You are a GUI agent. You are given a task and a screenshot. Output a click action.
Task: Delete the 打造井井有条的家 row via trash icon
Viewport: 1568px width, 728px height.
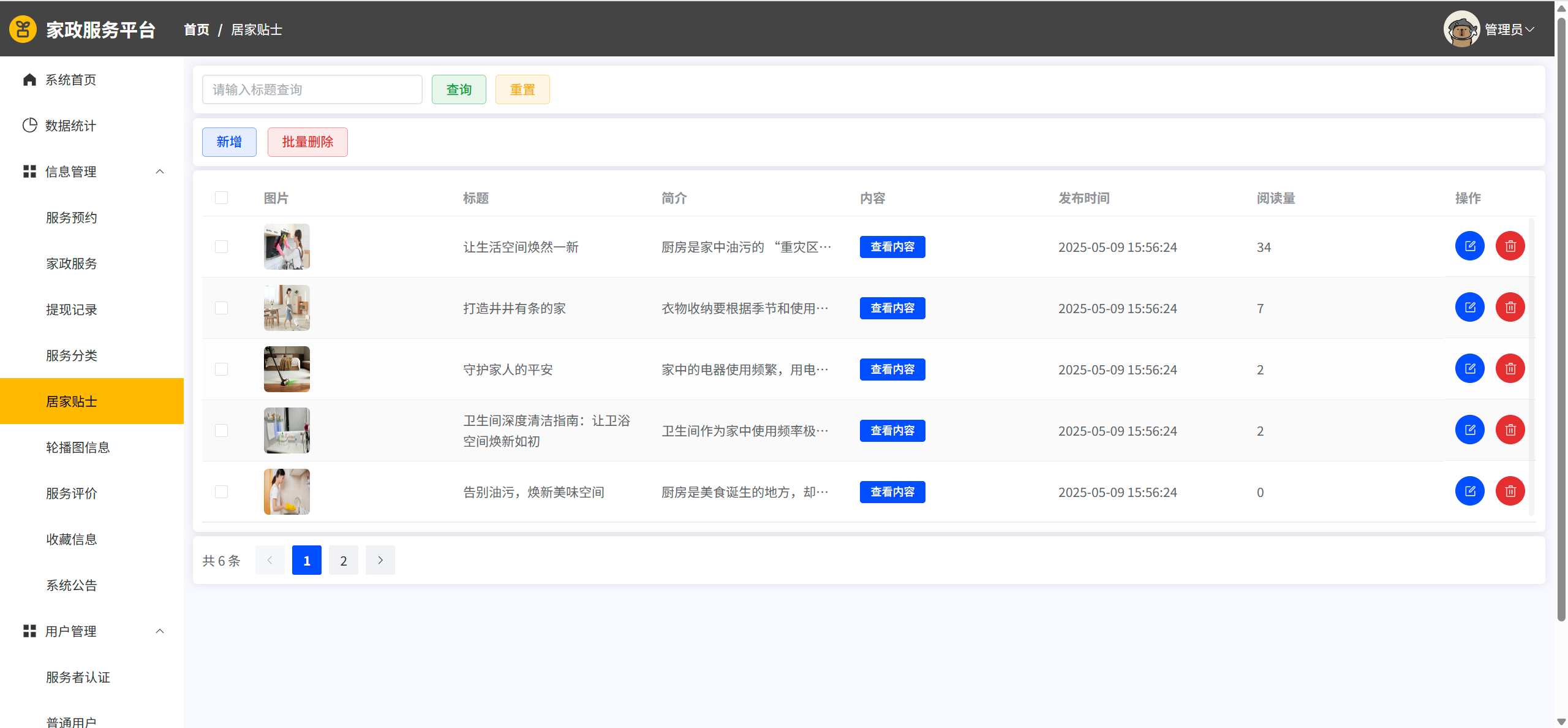point(1510,308)
